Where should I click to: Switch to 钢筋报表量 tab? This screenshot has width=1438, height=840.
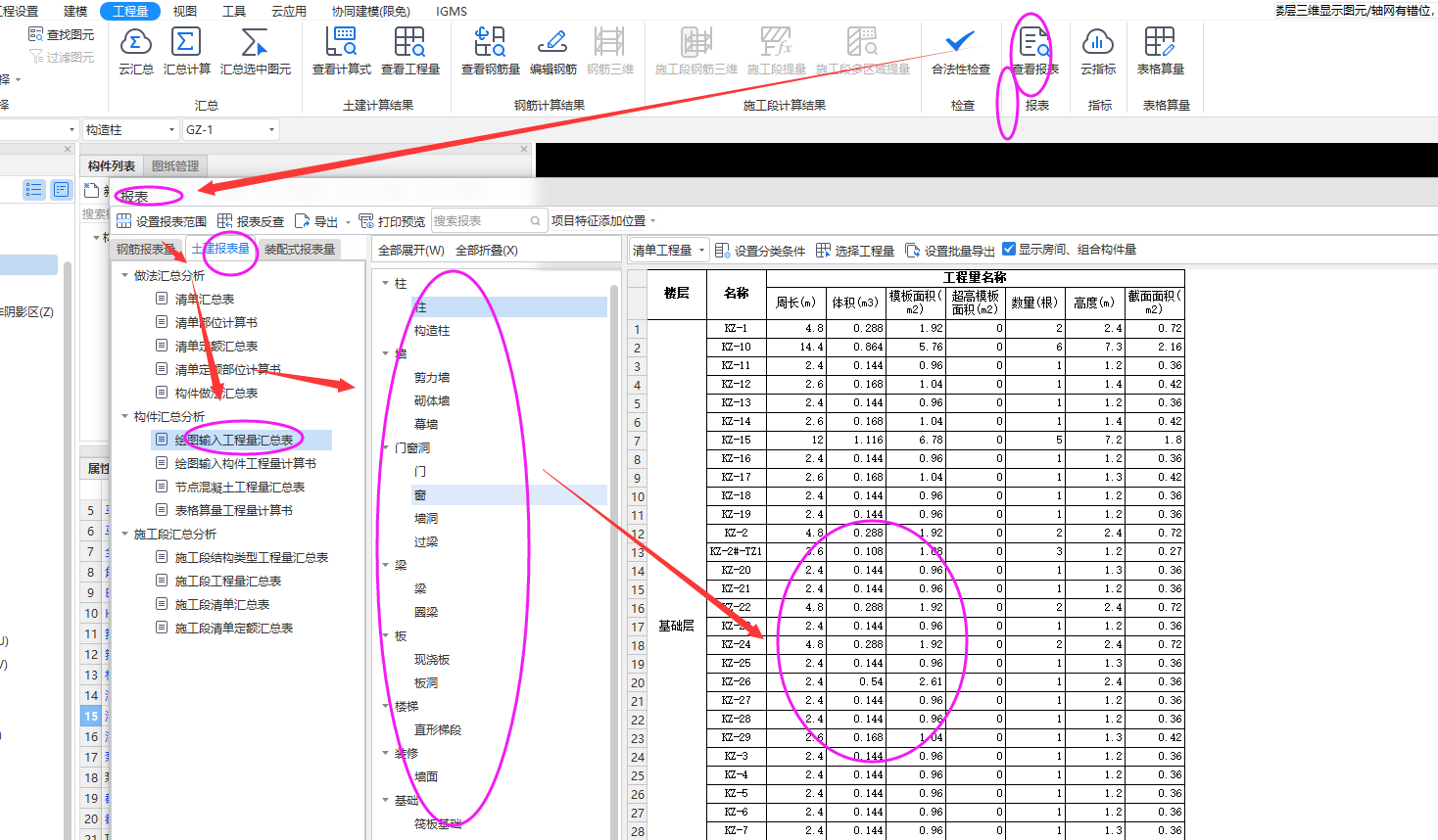[x=146, y=250]
